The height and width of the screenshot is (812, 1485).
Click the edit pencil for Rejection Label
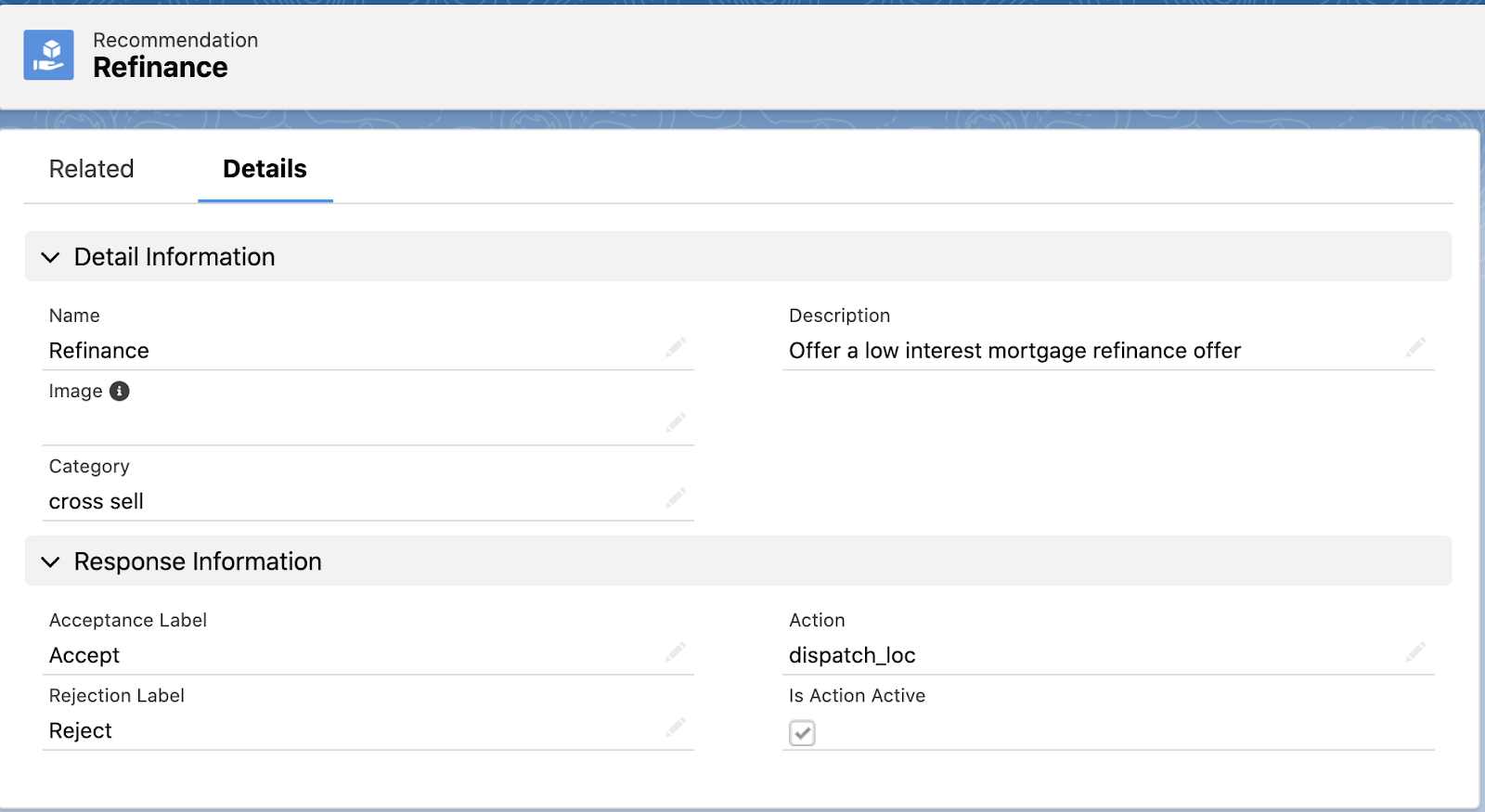(x=675, y=728)
